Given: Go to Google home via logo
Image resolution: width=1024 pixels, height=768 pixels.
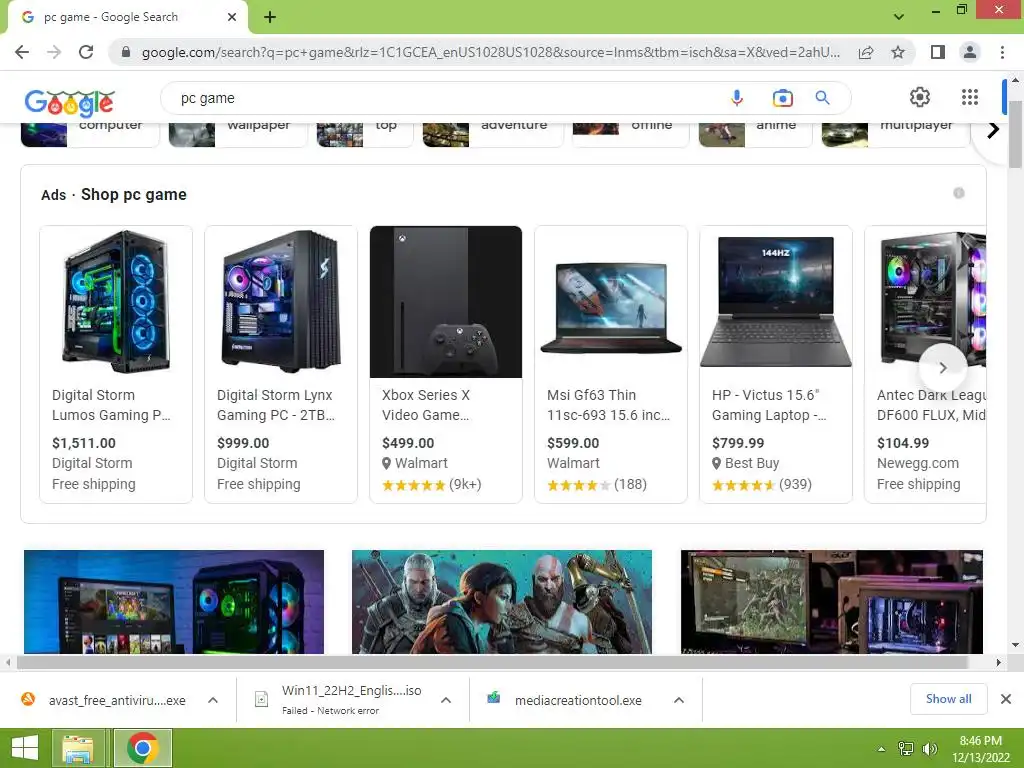Looking at the screenshot, I should tap(70, 102).
